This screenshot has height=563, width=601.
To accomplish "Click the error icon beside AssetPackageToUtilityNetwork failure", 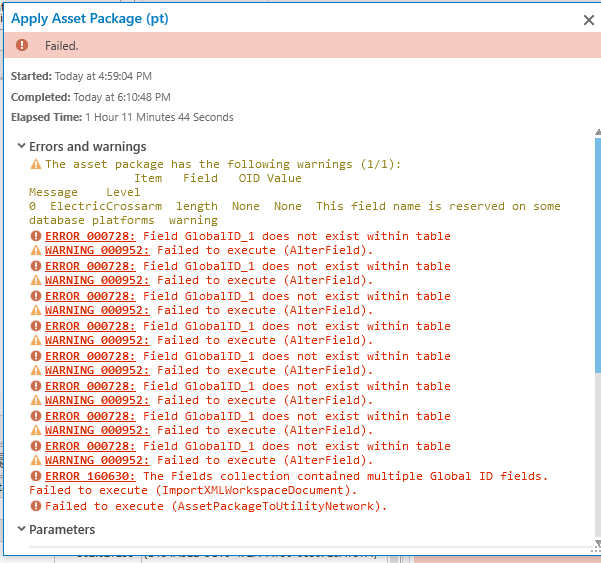I will click(36, 506).
